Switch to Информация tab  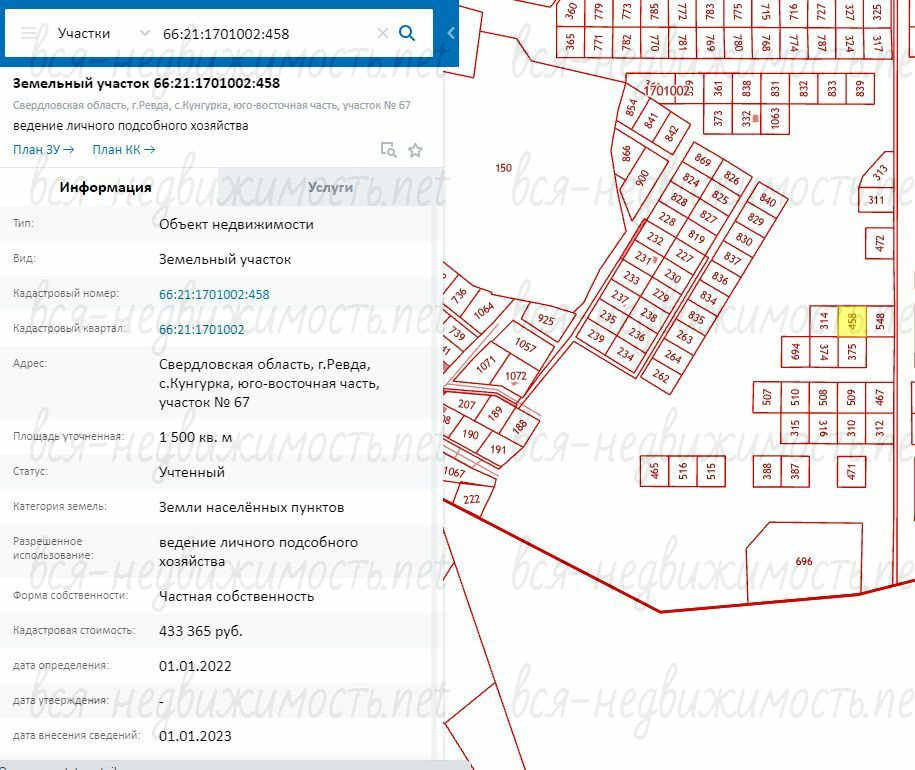105,187
